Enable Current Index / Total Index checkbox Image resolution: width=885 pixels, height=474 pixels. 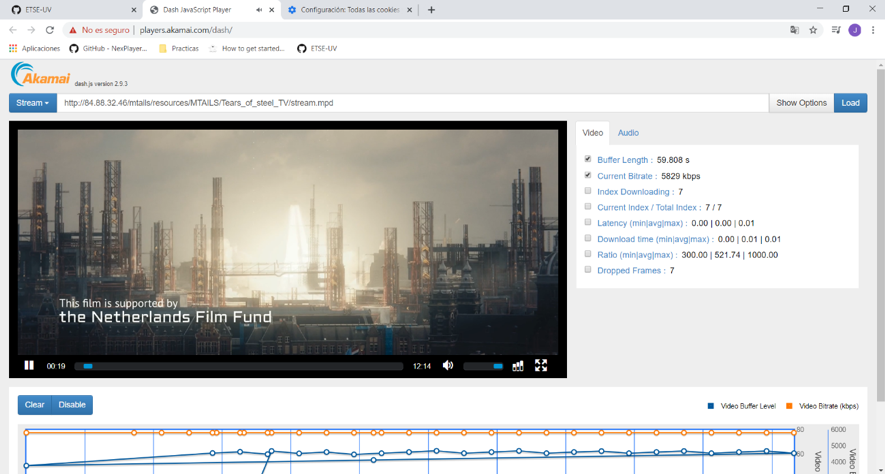click(x=588, y=207)
